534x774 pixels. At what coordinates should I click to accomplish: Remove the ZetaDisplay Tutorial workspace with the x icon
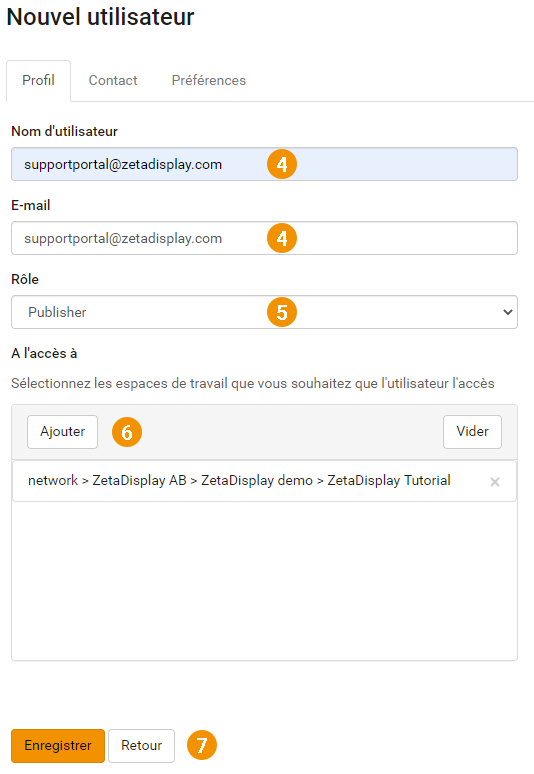coord(495,482)
